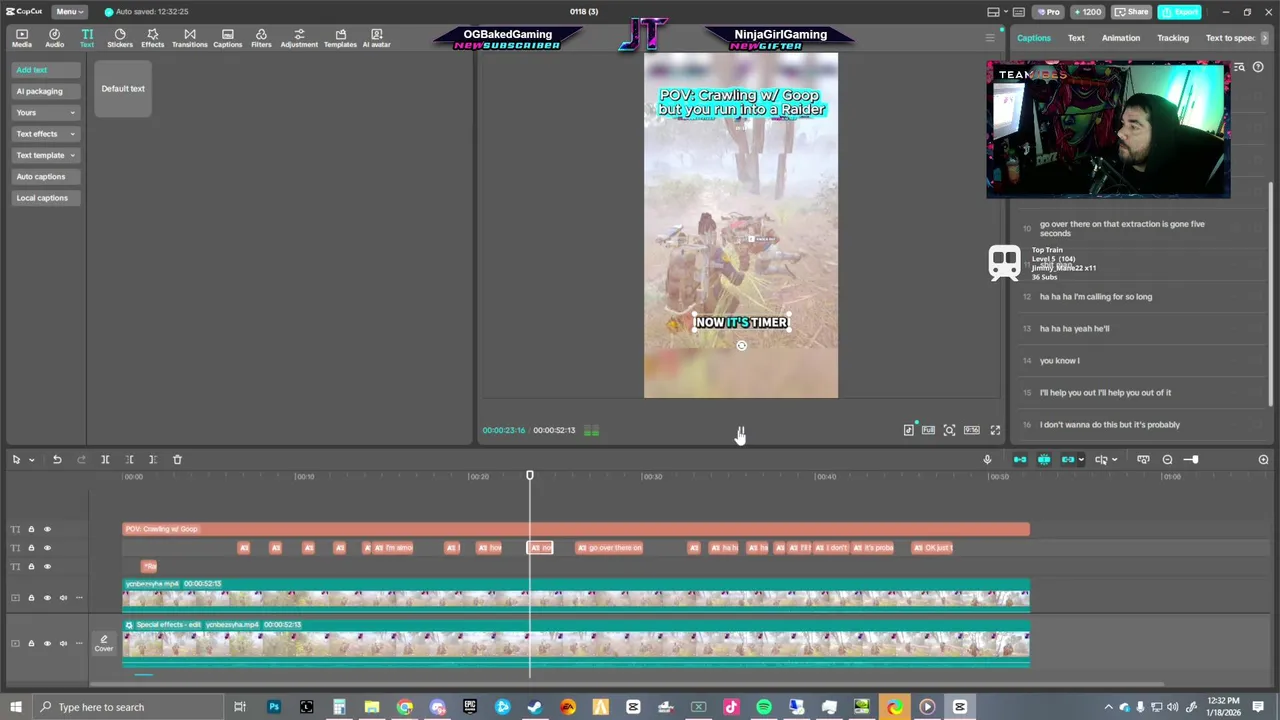Switch to the Animation inspector tab
The image size is (1280, 720).
tap(1121, 38)
